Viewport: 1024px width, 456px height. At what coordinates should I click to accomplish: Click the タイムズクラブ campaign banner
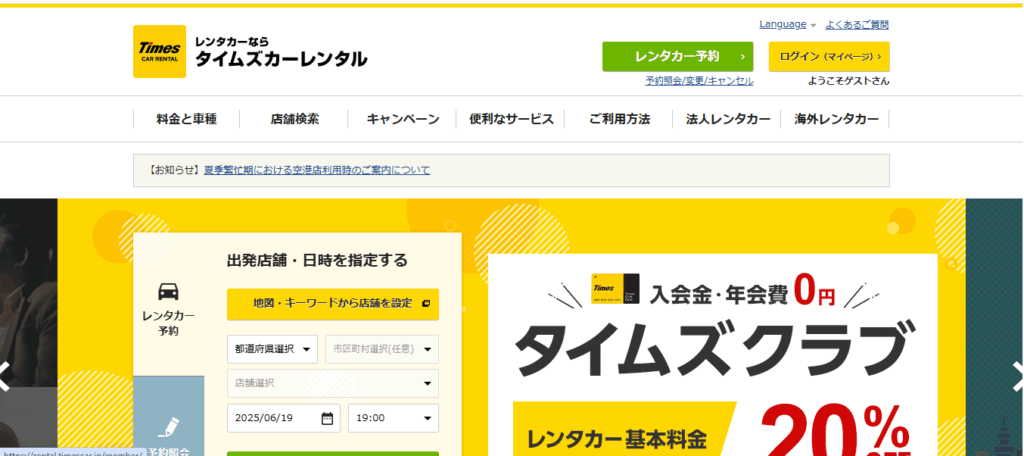(713, 355)
